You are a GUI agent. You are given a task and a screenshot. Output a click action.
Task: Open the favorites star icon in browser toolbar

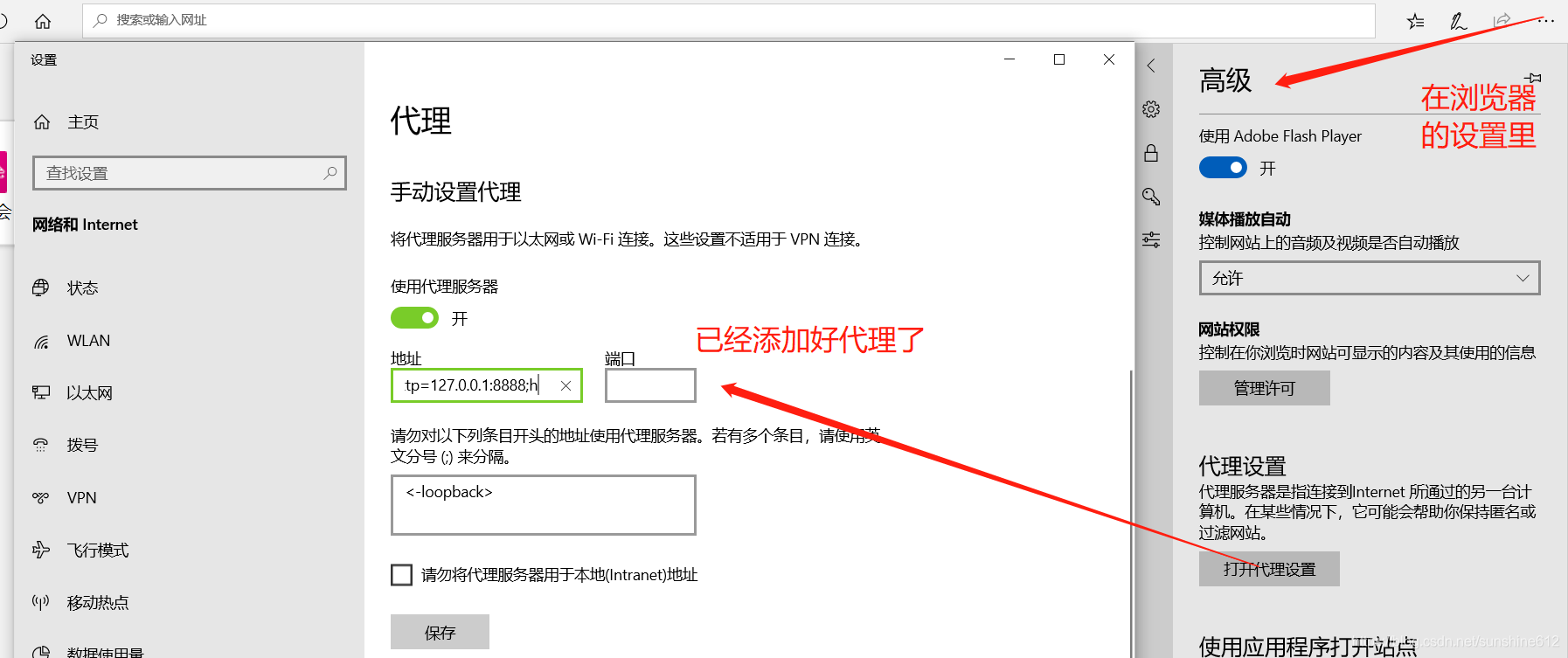point(1416,21)
